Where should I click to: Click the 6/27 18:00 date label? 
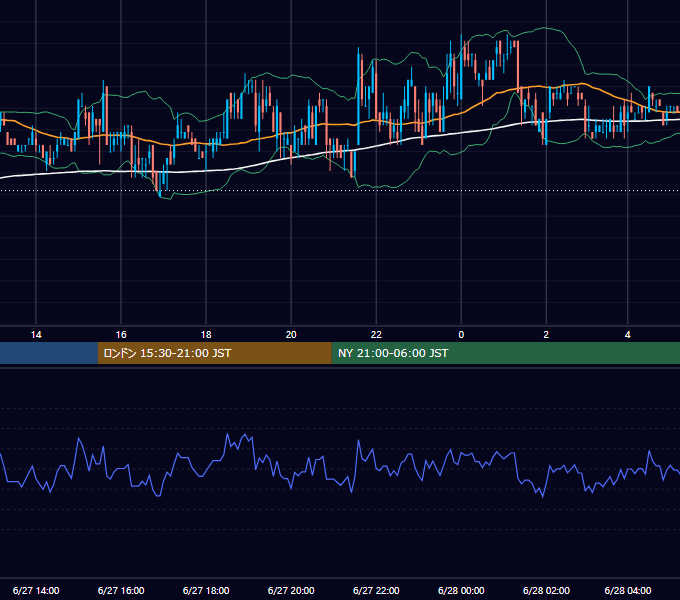tap(206, 590)
